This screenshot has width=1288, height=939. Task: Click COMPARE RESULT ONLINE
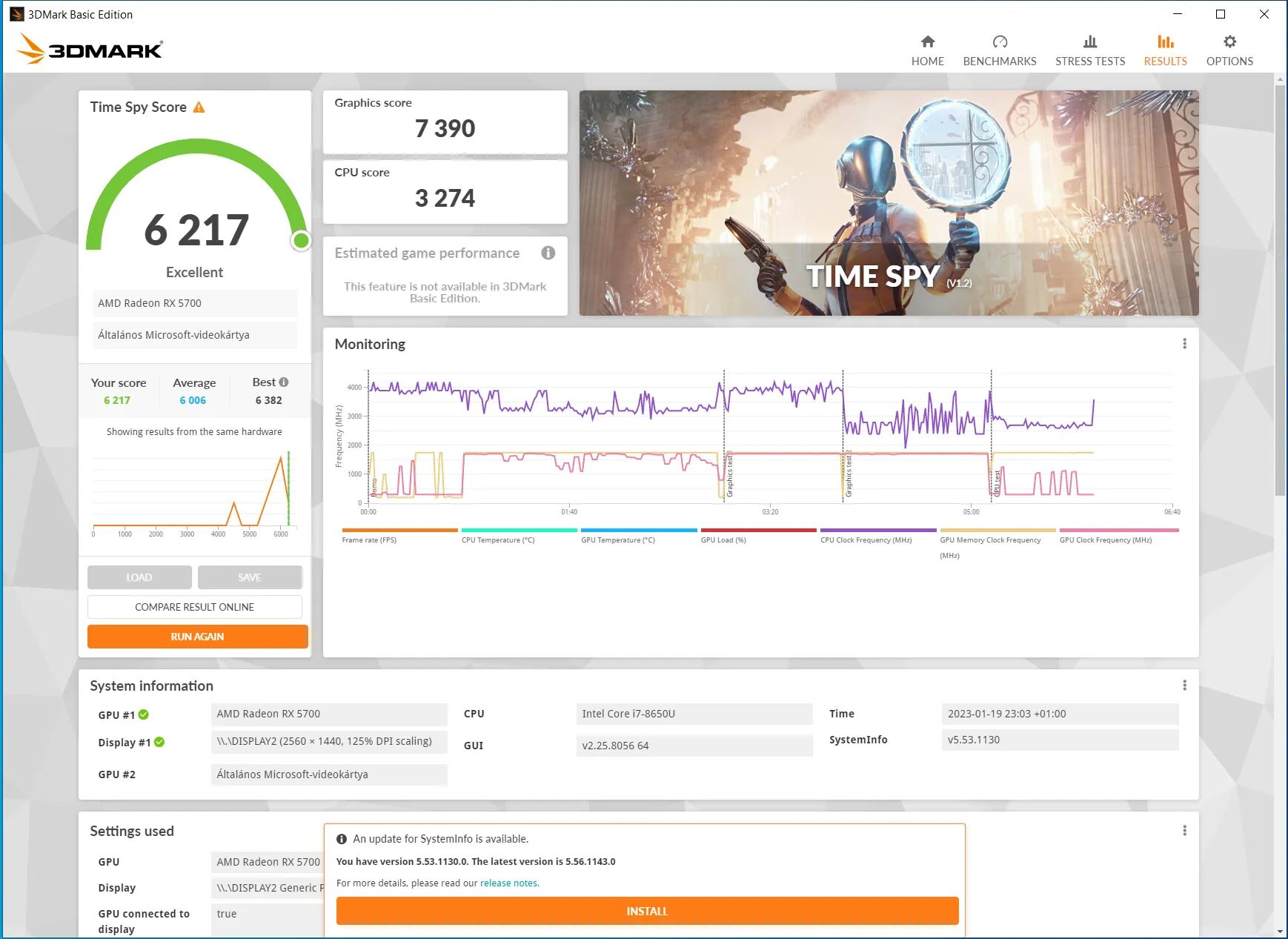pyautogui.click(x=194, y=607)
